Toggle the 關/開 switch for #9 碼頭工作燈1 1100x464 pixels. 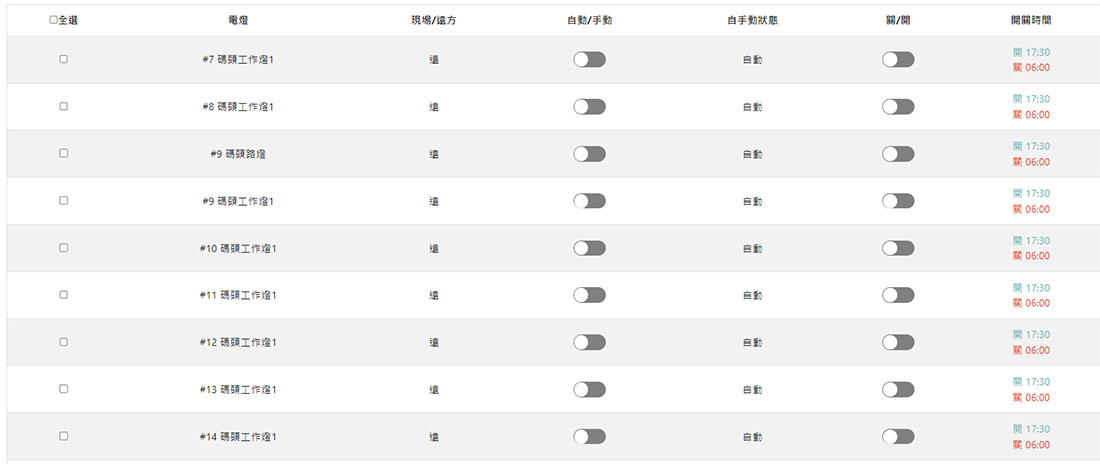click(x=898, y=201)
